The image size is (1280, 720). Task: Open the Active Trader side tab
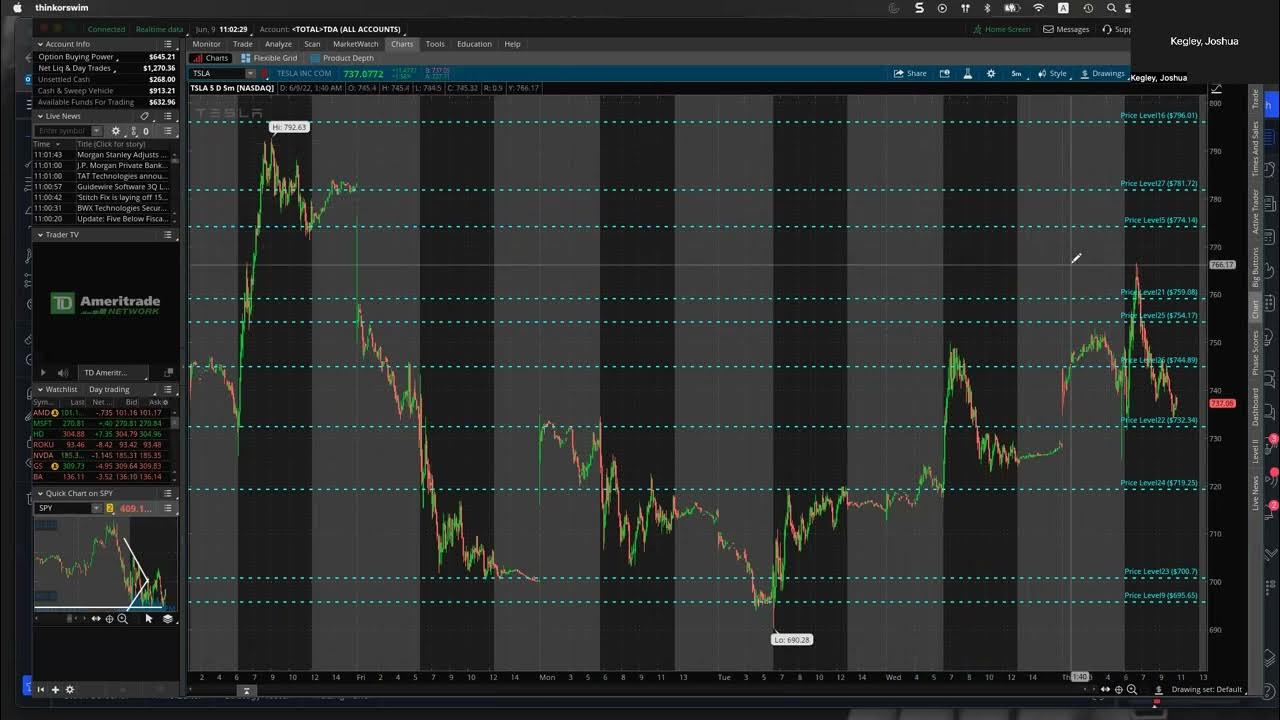click(x=1256, y=210)
